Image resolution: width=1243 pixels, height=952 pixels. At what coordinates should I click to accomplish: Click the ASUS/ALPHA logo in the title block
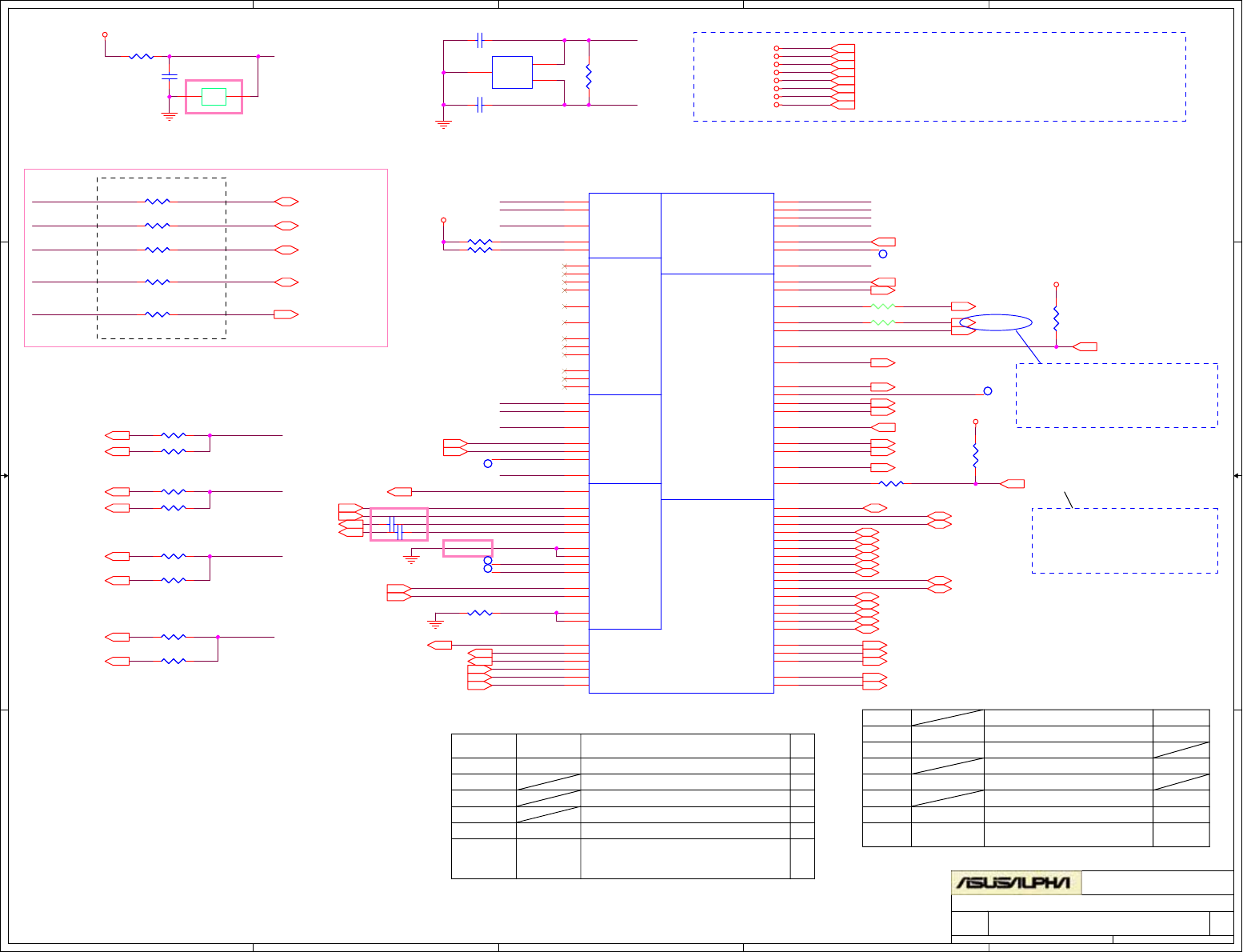[x=1017, y=883]
